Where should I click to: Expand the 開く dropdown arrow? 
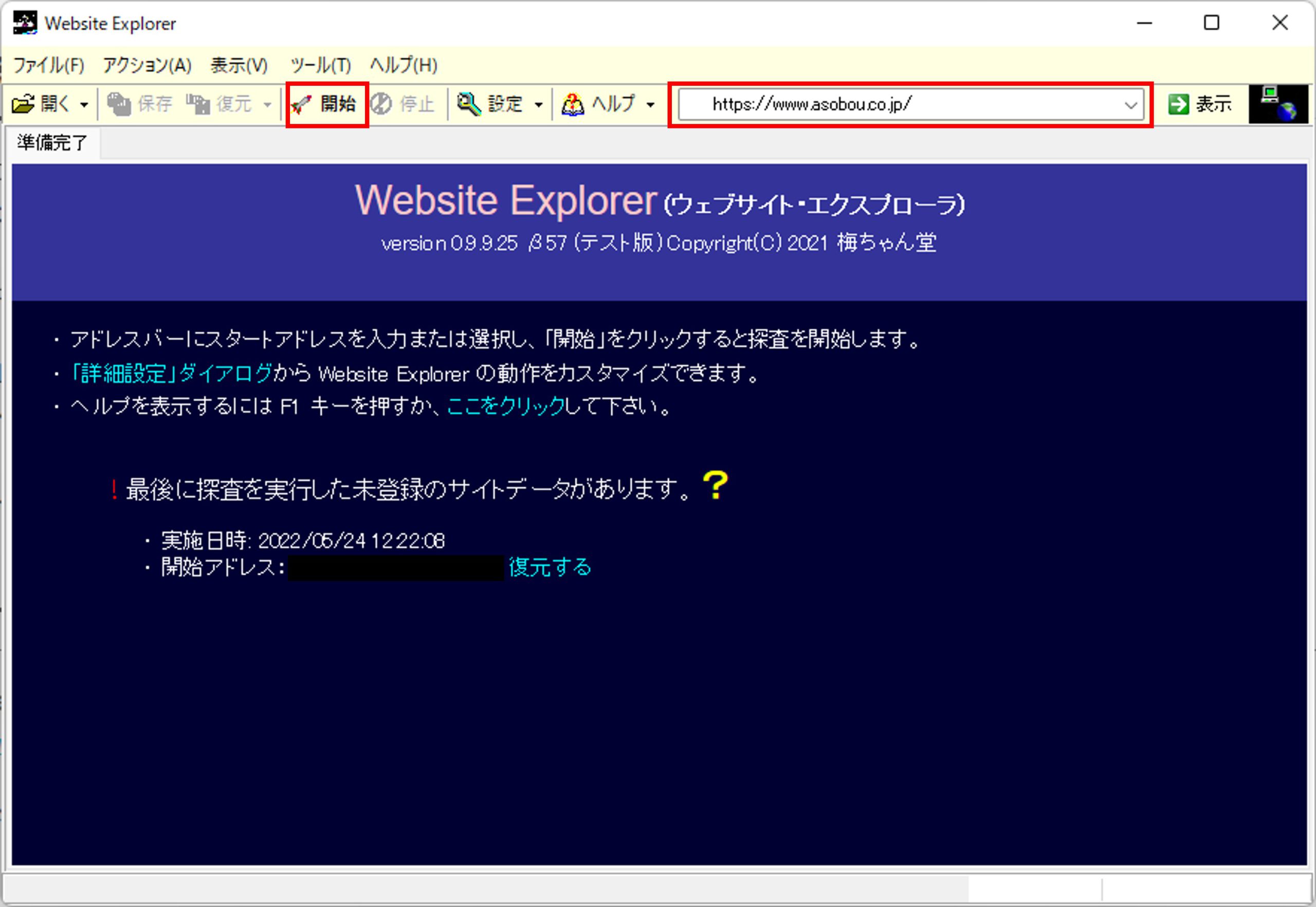84,104
